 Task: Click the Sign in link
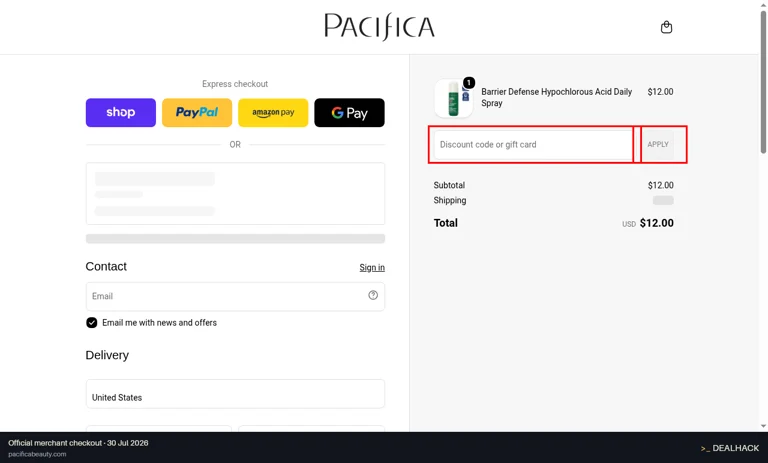[x=372, y=268]
